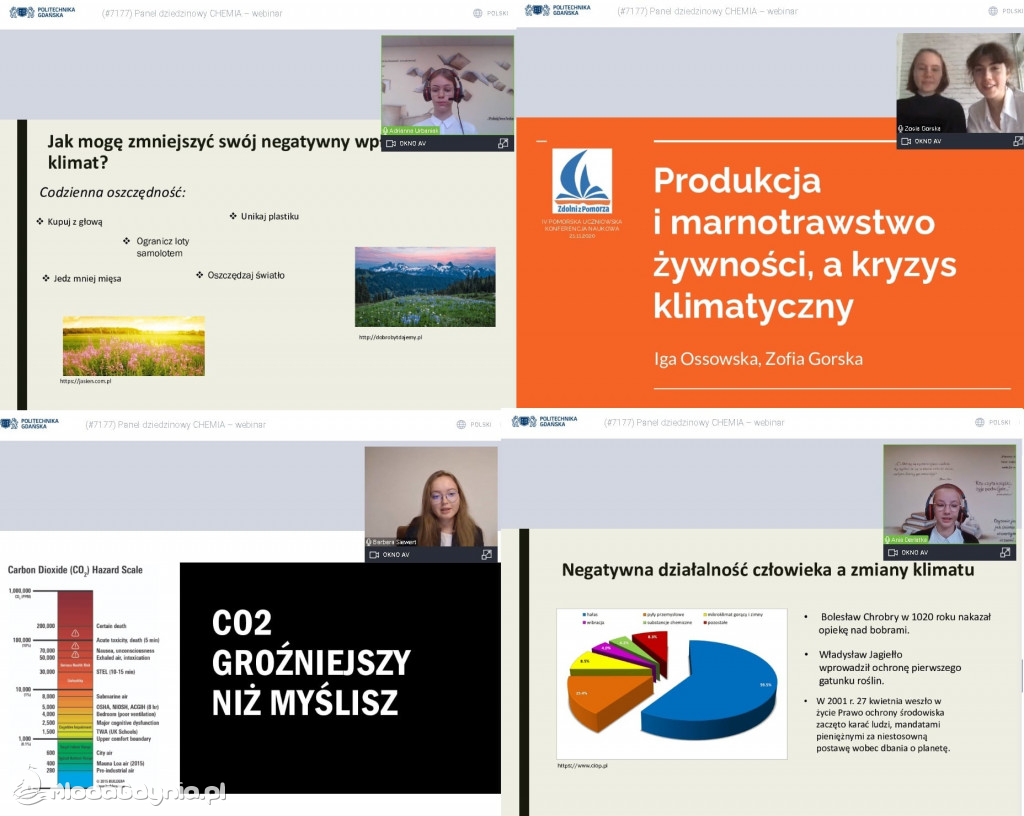The width and height of the screenshot is (1024, 816).
Task: Click Politechnika Gdańska logo above the CO2 slide
Action: pyautogui.click(x=30, y=424)
